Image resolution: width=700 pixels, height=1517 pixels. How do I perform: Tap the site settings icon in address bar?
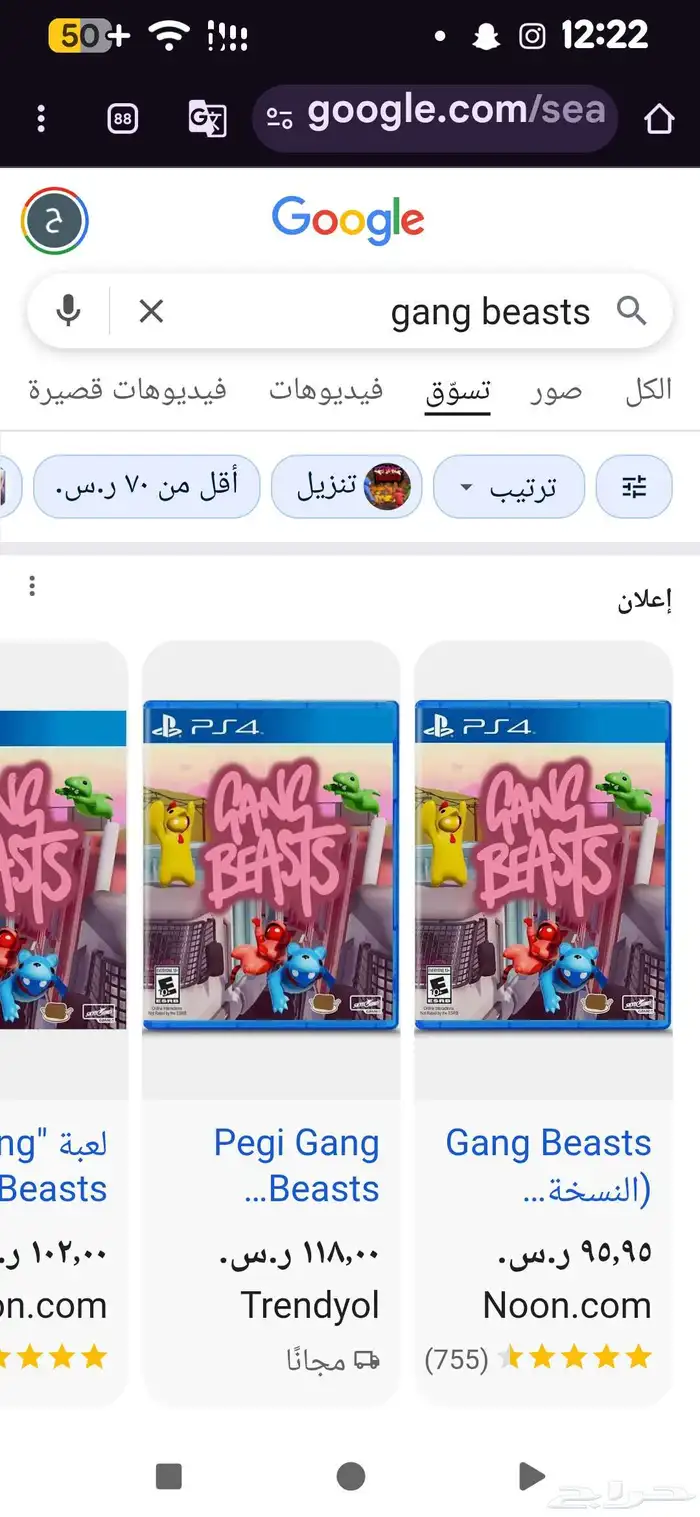tap(279, 119)
